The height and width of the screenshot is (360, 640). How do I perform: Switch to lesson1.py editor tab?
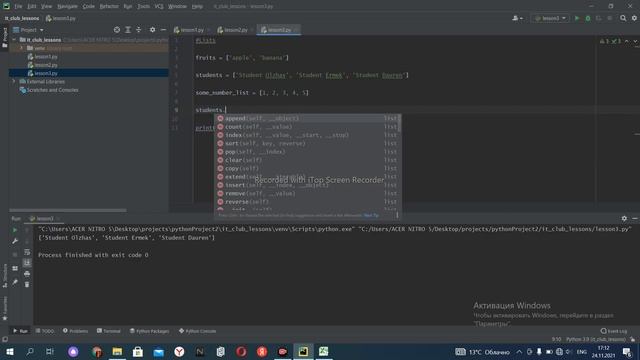191,30
